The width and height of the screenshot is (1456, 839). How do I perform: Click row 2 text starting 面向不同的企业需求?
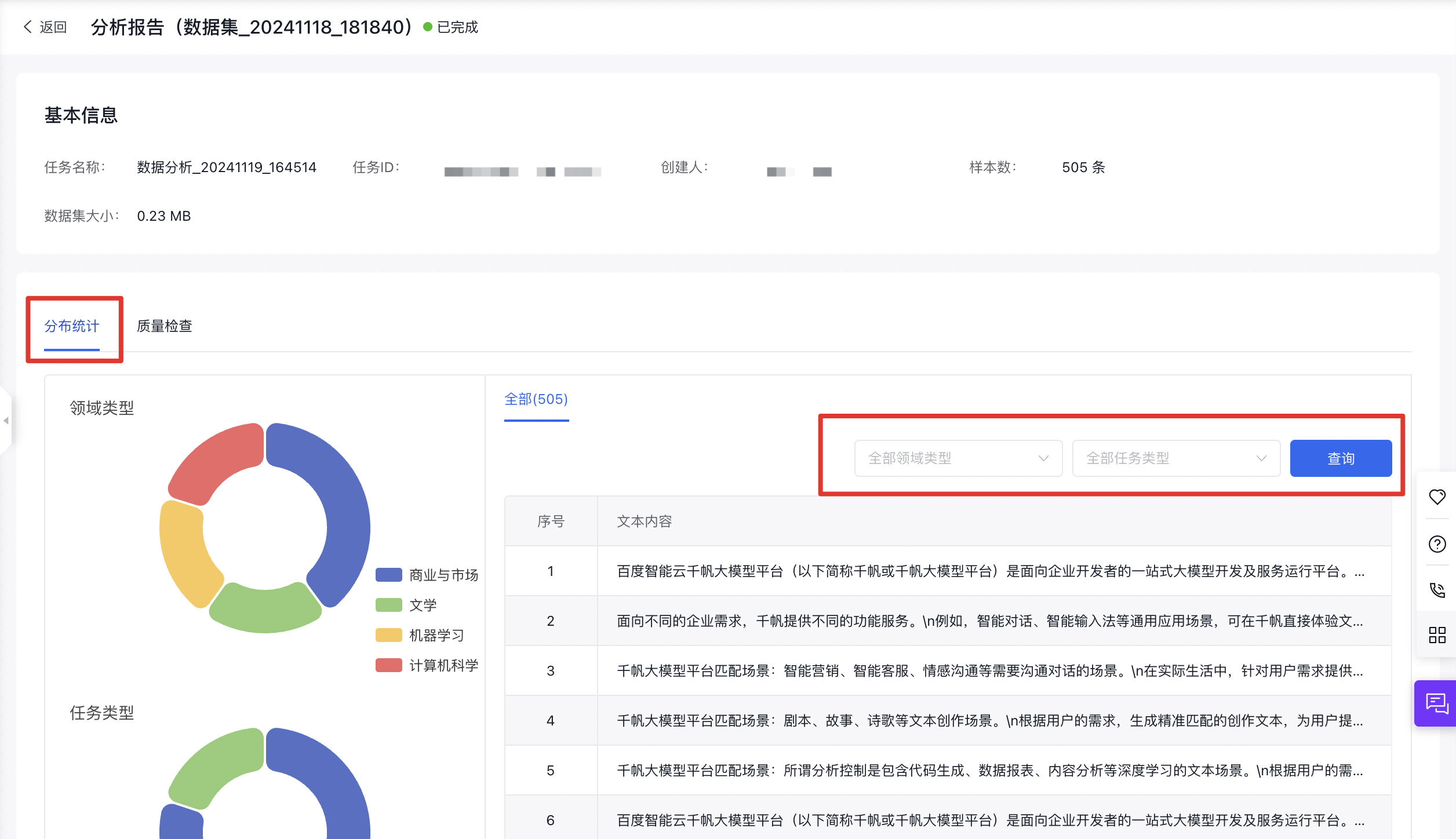[991, 621]
